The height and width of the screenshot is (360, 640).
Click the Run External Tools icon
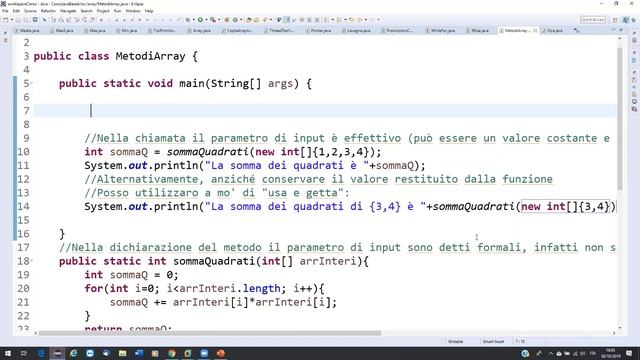[213, 20]
